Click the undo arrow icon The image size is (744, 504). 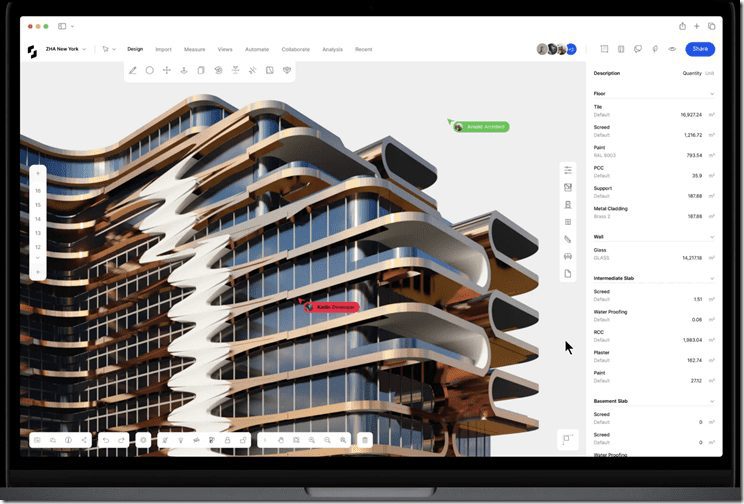(x=106, y=440)
